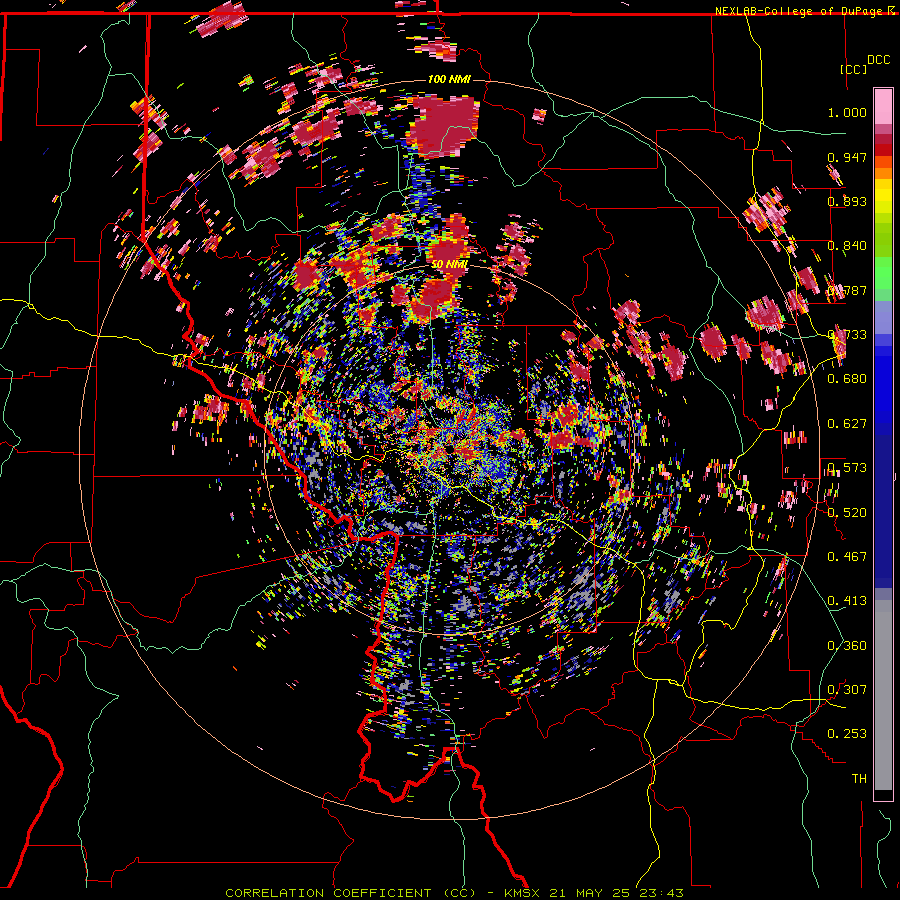Click the Correlation Coefficient KMSX timestamp caption
900x900 pixels.
(454, 893)
